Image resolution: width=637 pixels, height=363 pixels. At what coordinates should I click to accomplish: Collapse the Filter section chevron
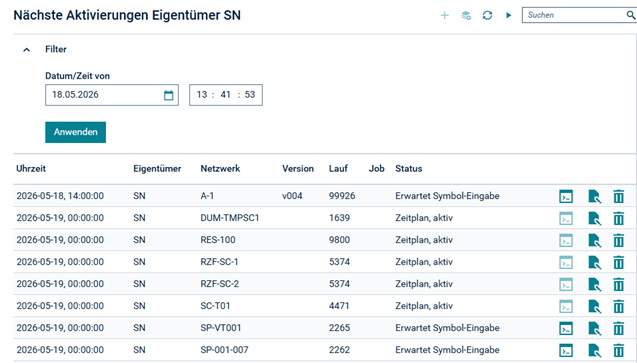point(27,50)
